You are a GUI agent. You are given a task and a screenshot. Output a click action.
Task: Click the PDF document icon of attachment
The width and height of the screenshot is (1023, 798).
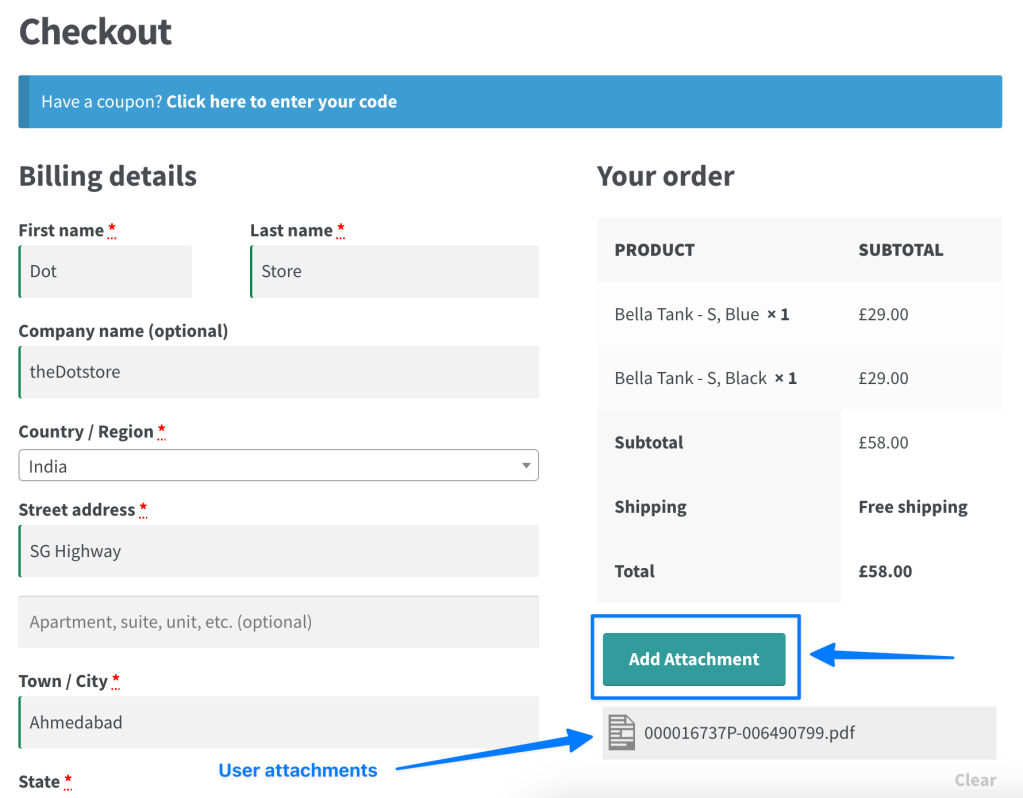[x=622, y=733]
